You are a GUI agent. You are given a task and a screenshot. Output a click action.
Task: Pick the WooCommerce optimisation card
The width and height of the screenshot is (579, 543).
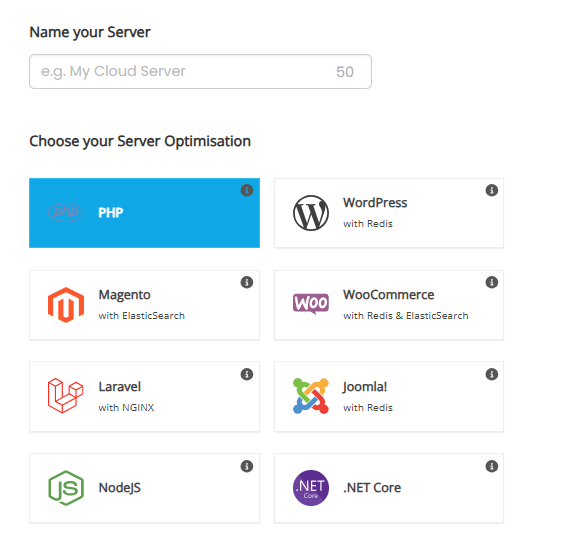(389, 305)
